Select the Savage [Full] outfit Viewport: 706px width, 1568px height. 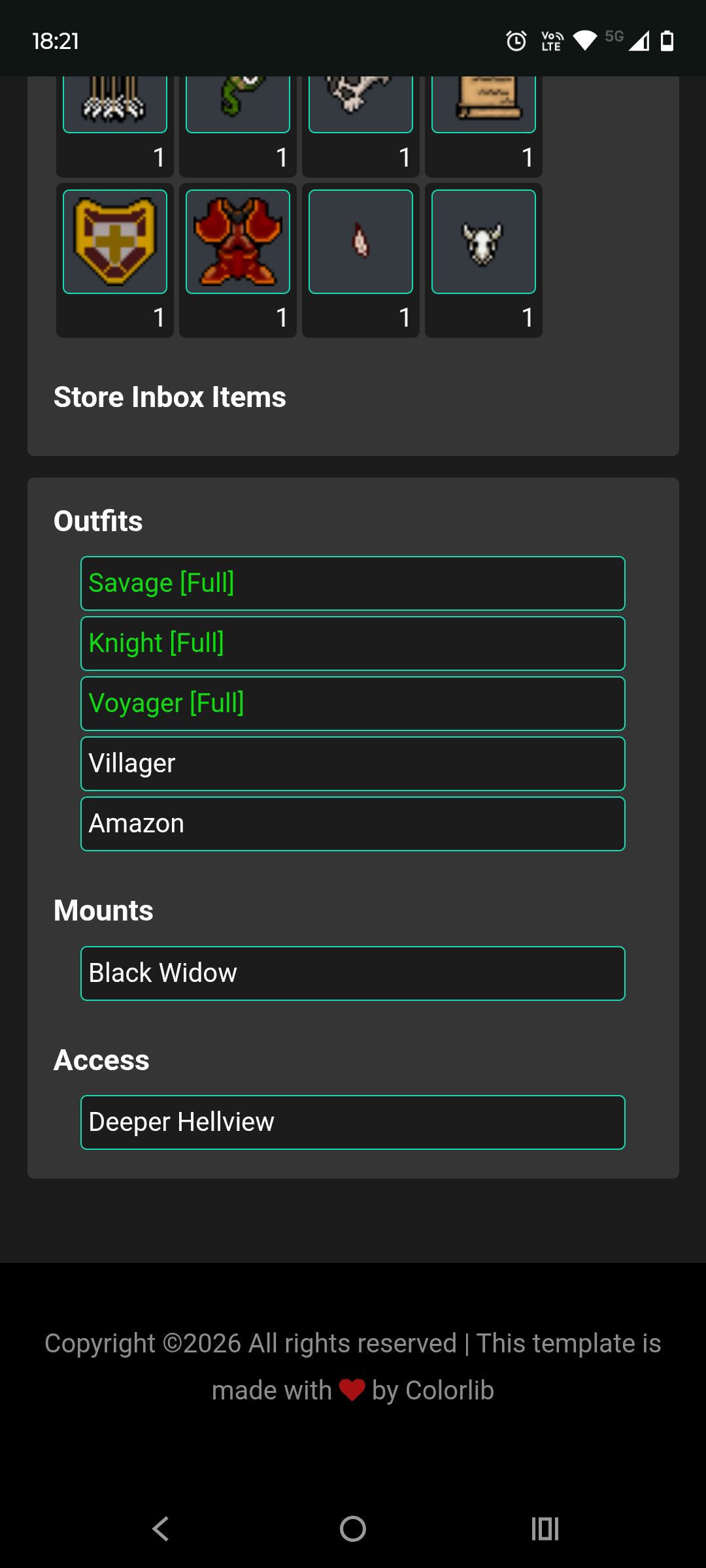click(353, 583)
